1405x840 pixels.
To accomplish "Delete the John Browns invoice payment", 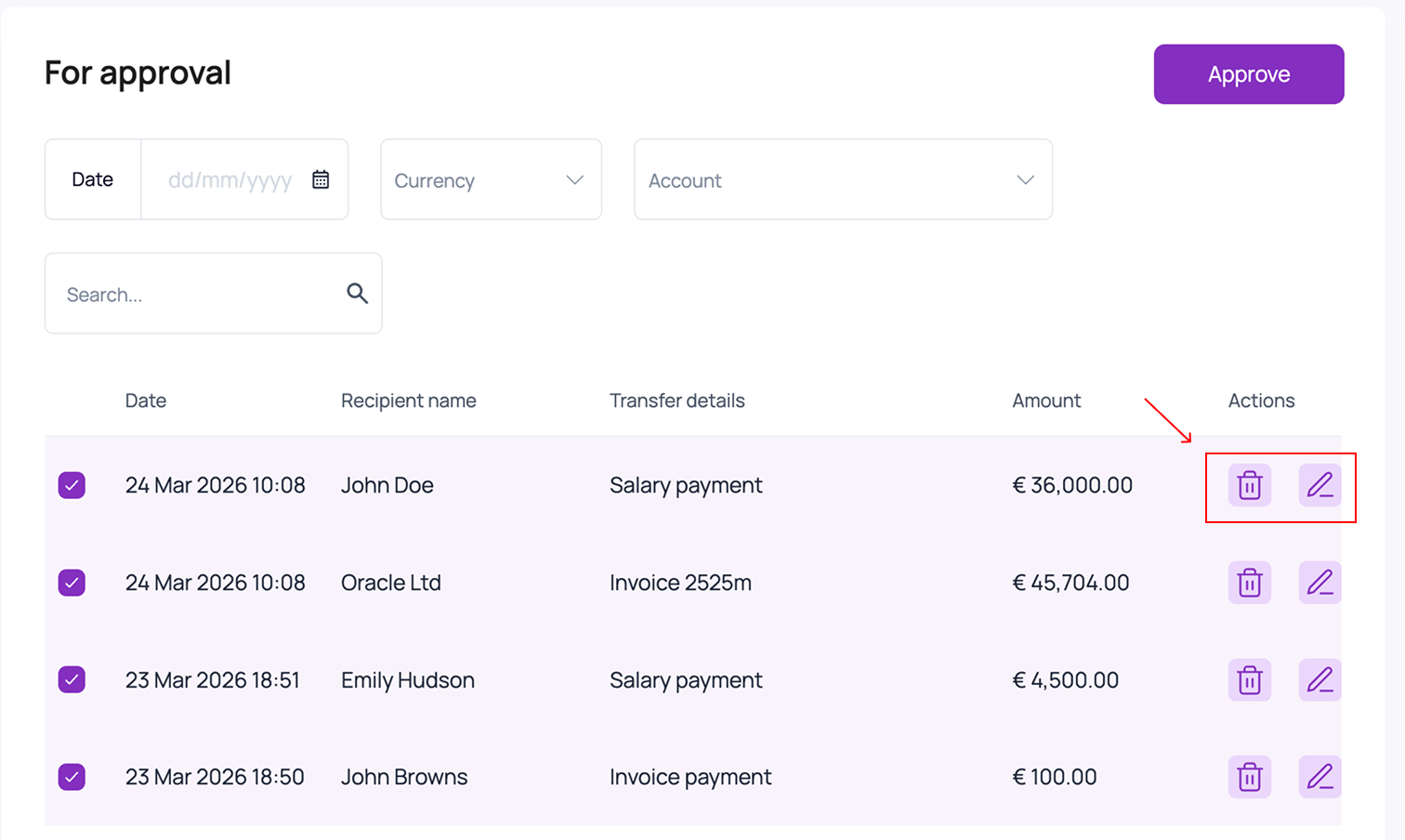I will click(x=1249, y=777).
